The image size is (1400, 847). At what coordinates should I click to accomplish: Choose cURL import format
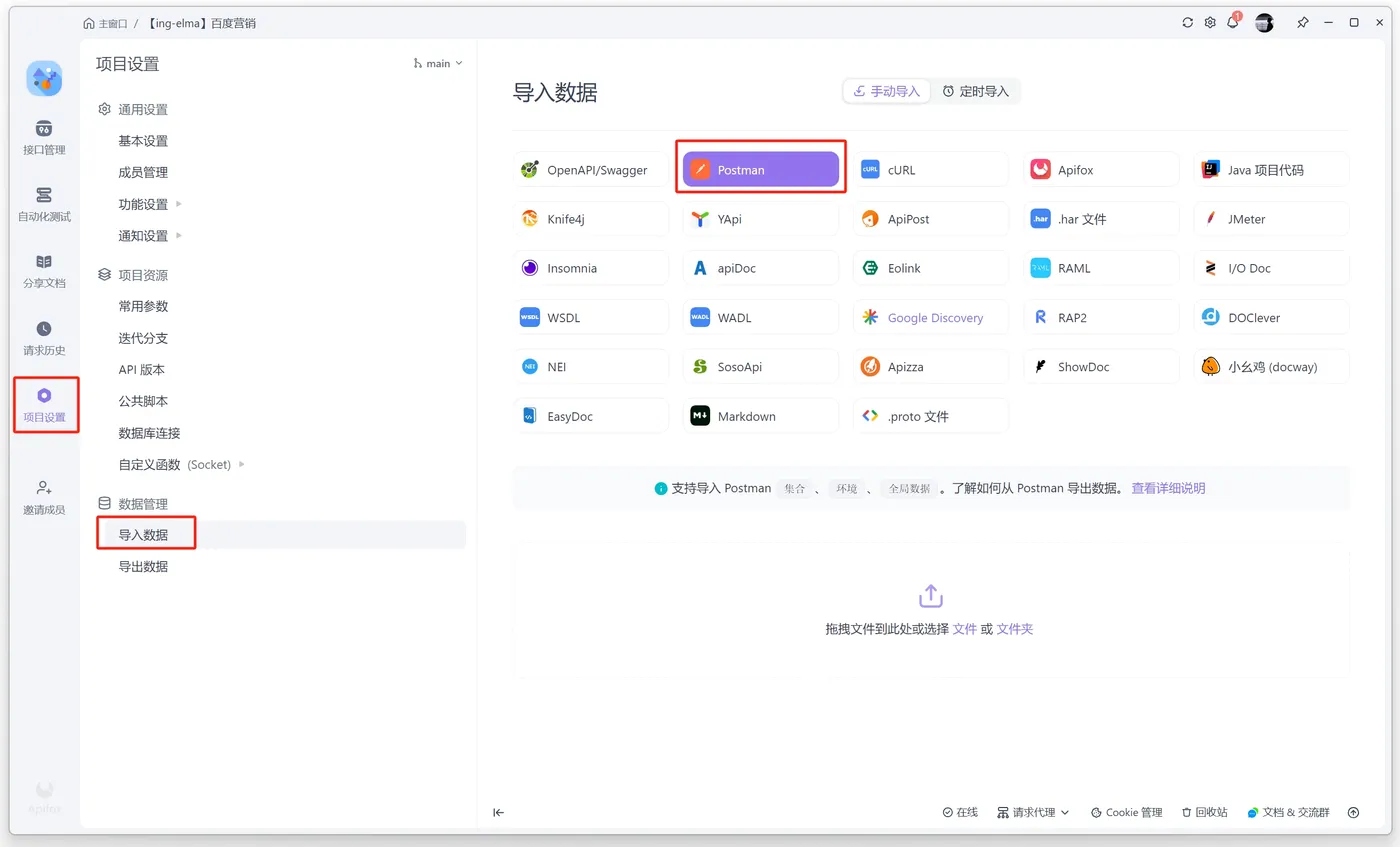point(931,170)
